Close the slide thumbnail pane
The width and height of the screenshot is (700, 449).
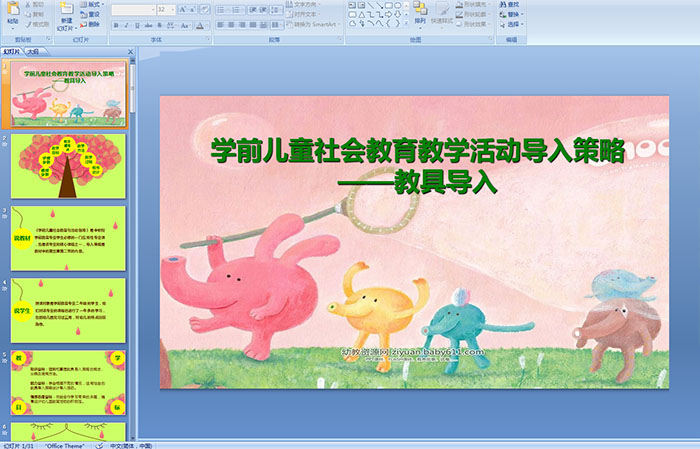coord(131,52)
